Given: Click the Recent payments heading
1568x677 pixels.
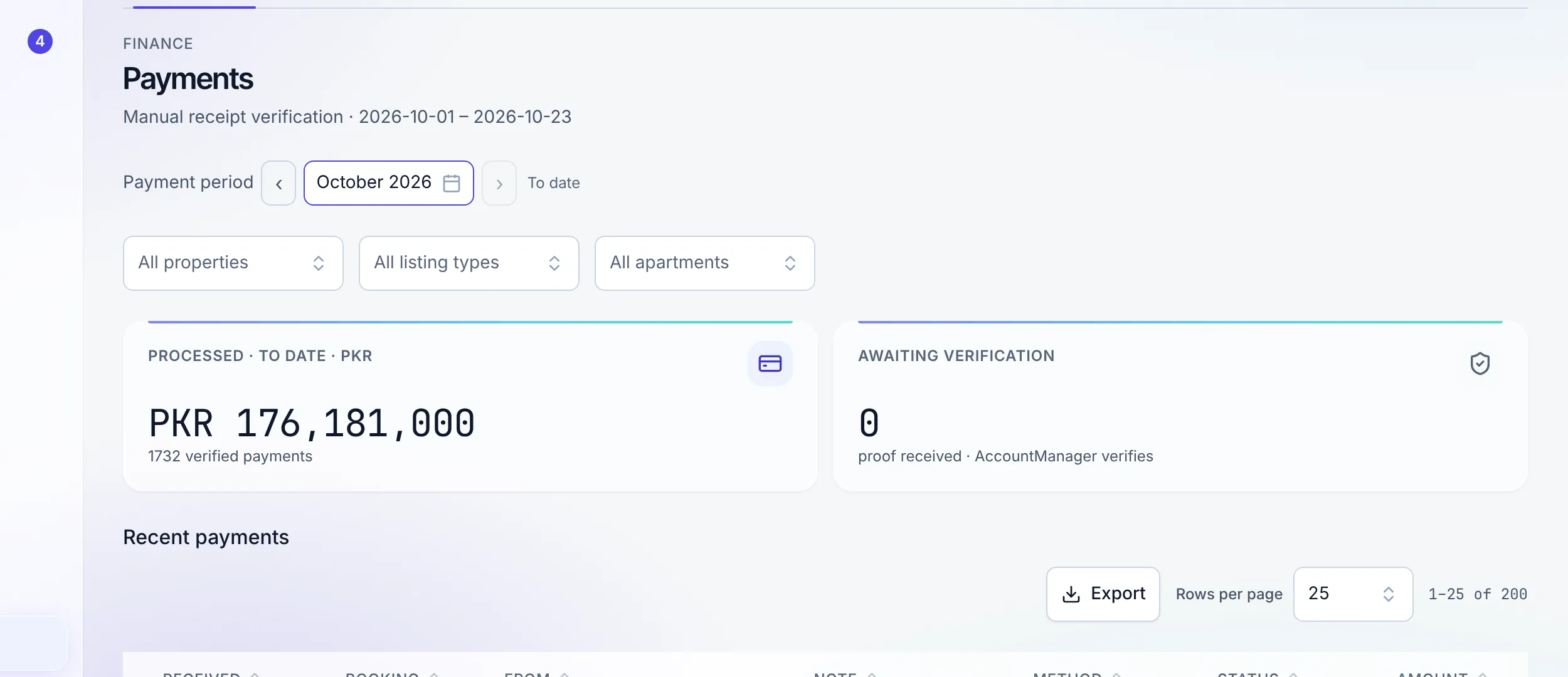Looking at the screenshot, I should (206, 537).
